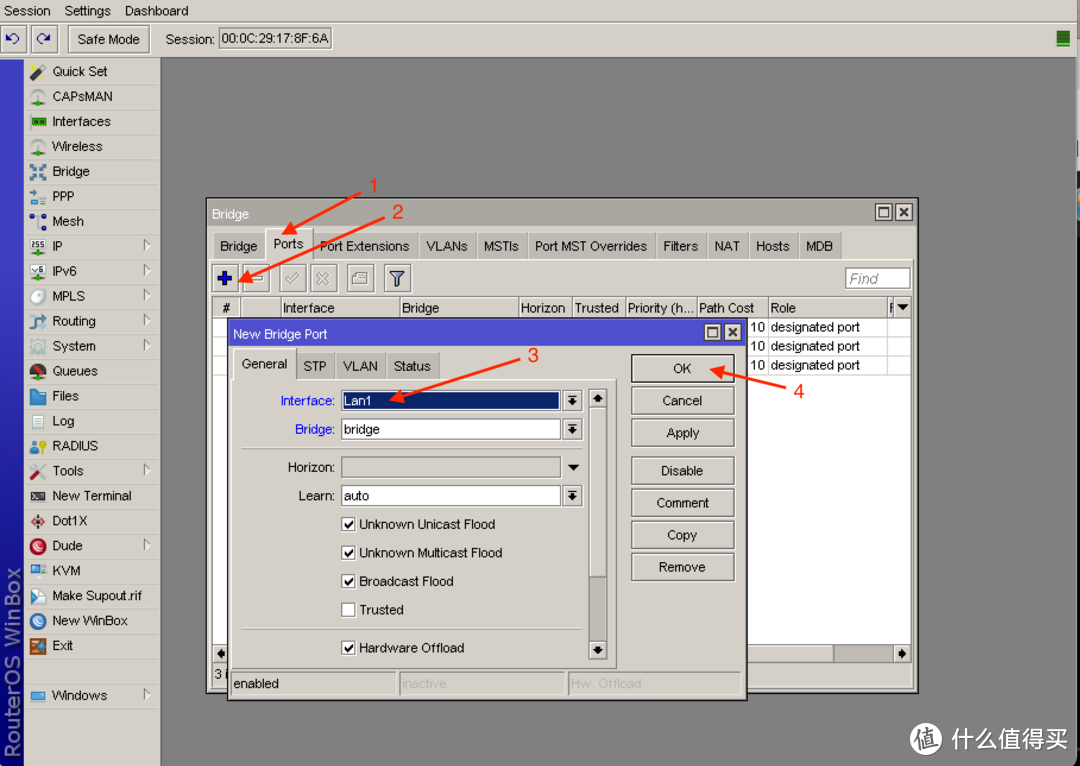Click Exit in sidebar

(93, 645)
